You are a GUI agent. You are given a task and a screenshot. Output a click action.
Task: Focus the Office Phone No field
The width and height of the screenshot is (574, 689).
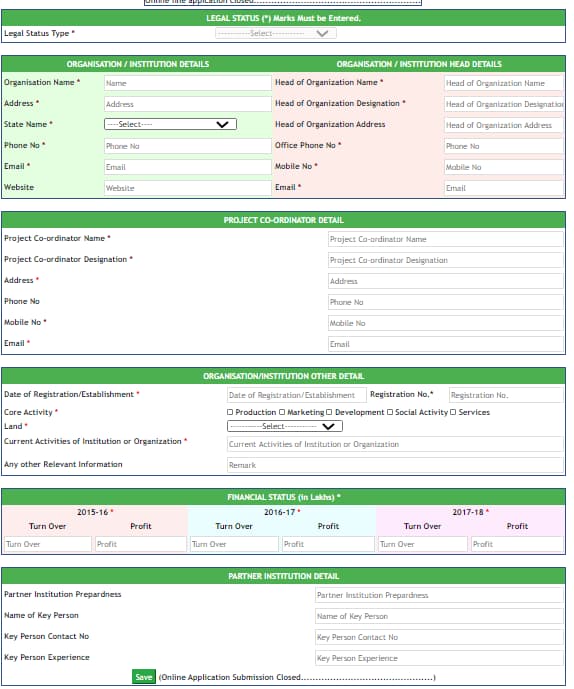click(x=504, y=146)
